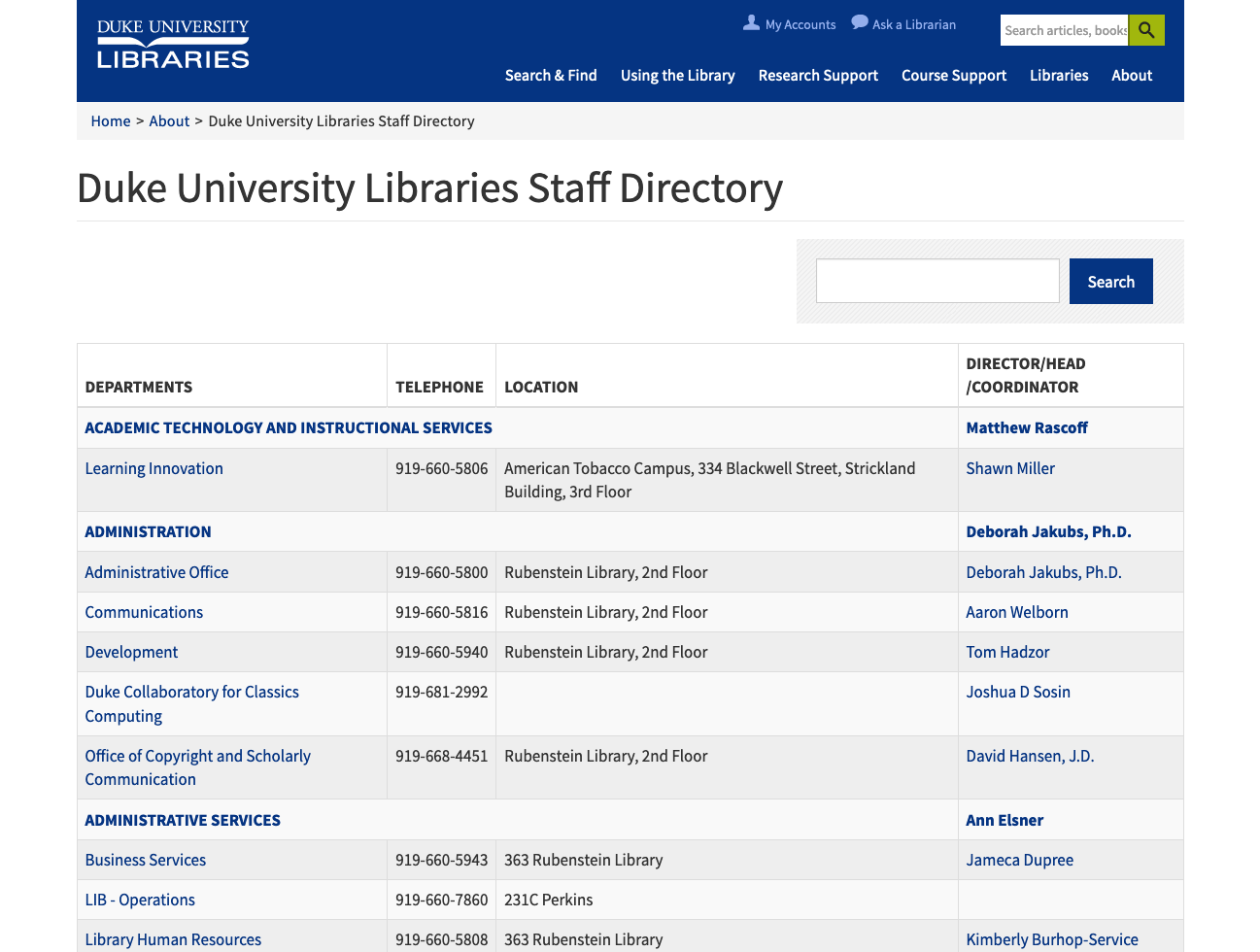This screenshot has height=952, width=1260.
Task: Open Jameca Dupree's profile
Action: (x=1020, y=860)
